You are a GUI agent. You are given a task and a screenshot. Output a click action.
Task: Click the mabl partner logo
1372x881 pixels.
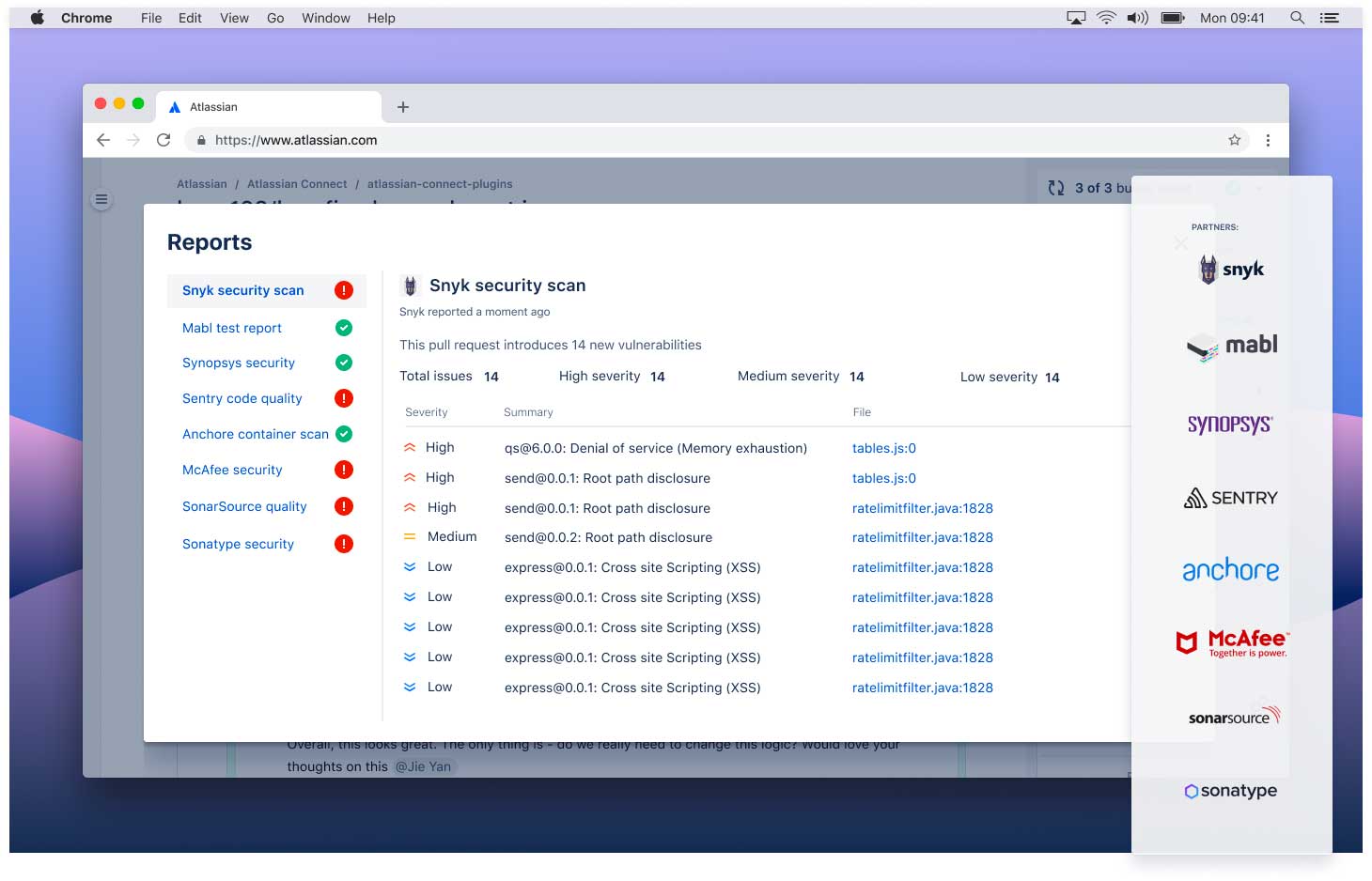[1232, 346]
